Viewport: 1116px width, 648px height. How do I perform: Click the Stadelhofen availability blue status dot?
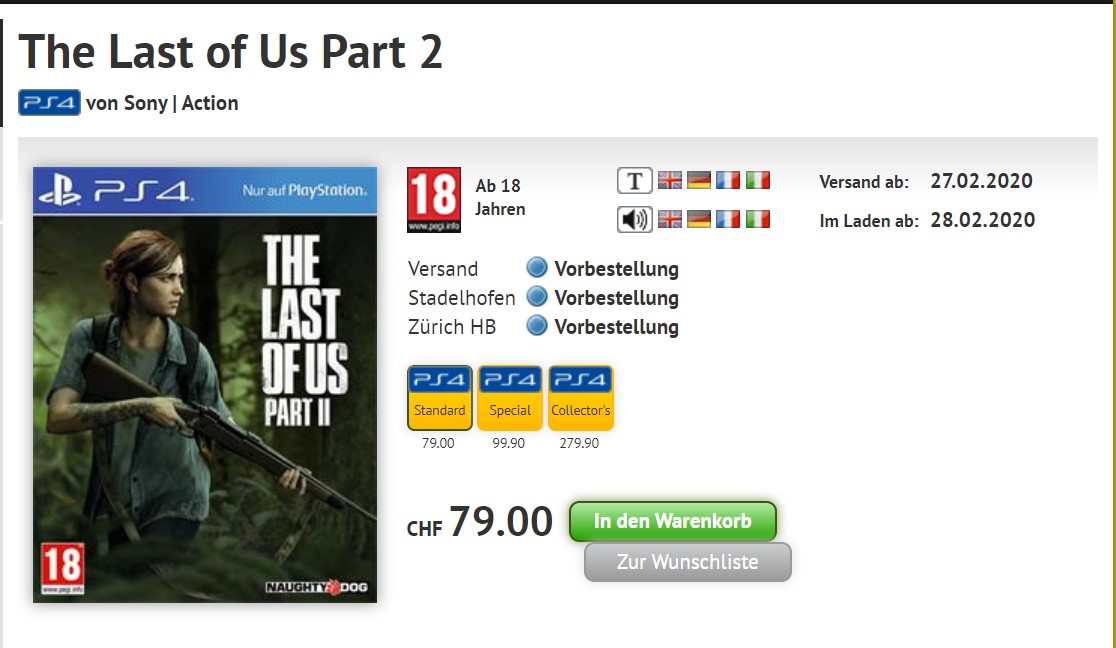pyautogui.click(x=537, y=296)
